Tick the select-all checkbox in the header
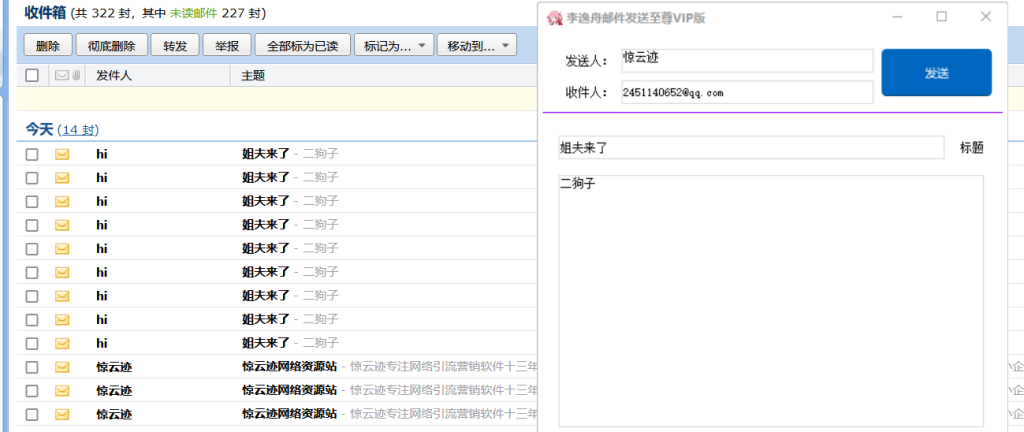The width and height of the screenshot is (1024, 432). point(32,75)
